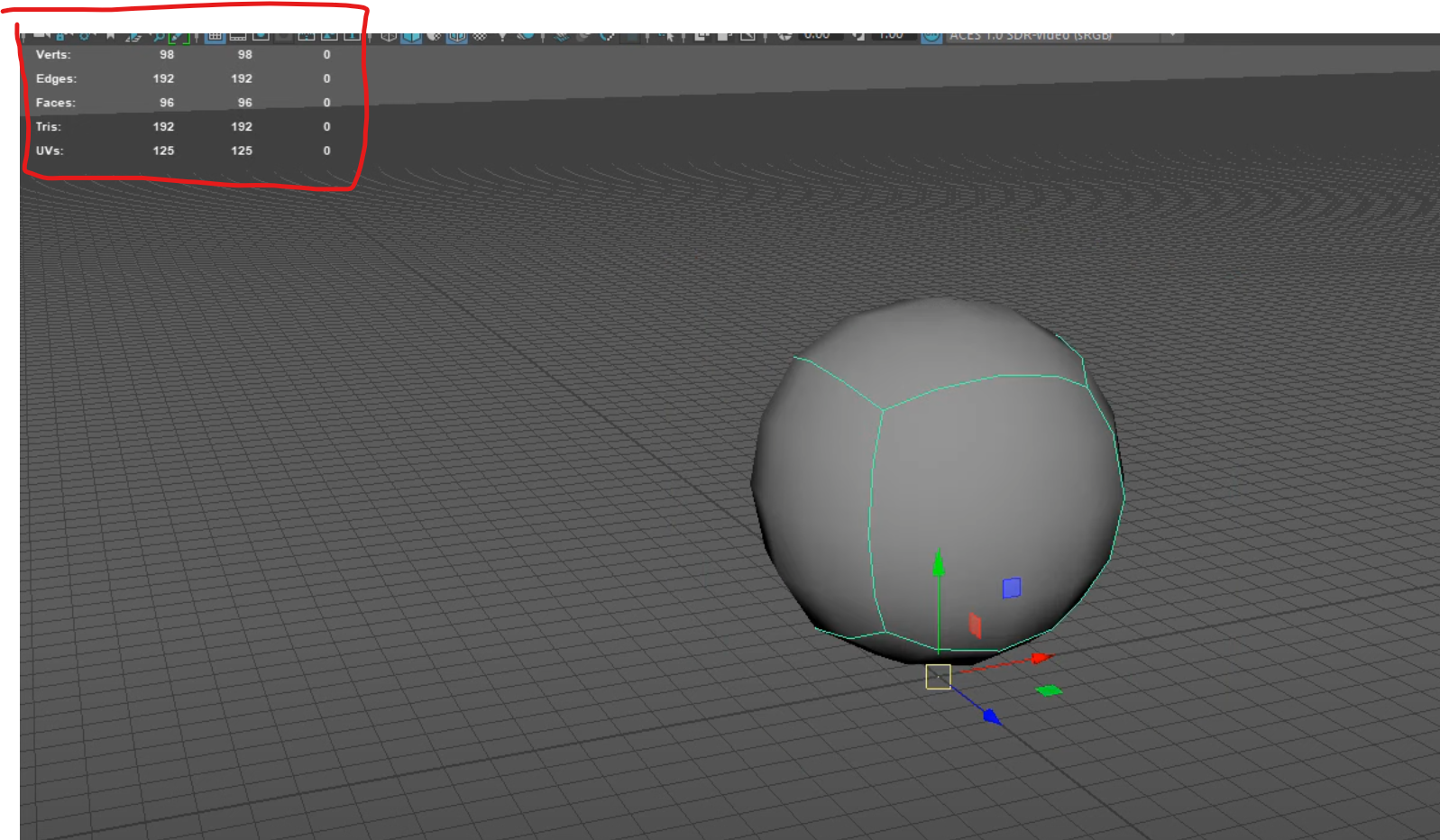Switch to wireframe cube display icon
This screenshot has width=1440, height=840.
point(389,37)
